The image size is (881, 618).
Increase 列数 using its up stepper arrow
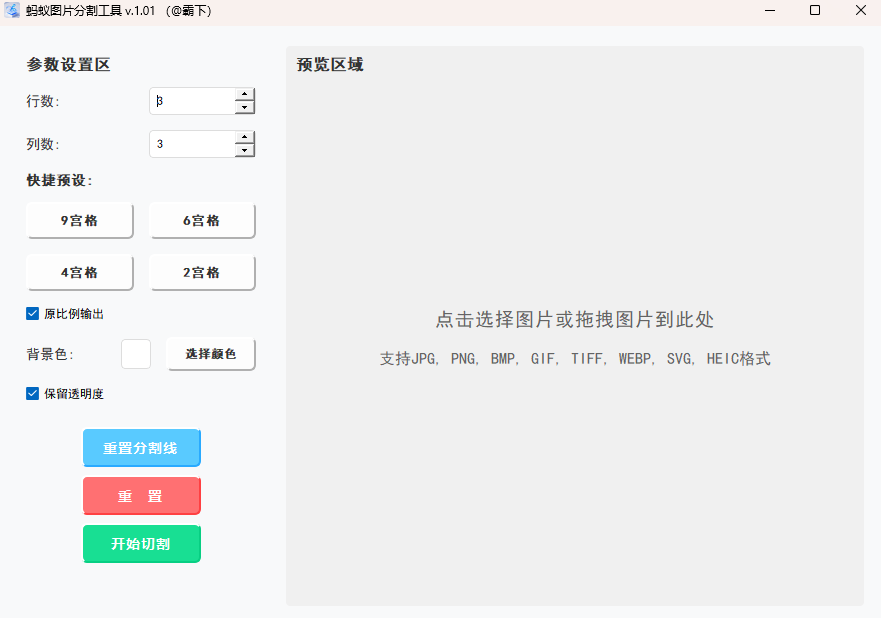coord(245,138)
